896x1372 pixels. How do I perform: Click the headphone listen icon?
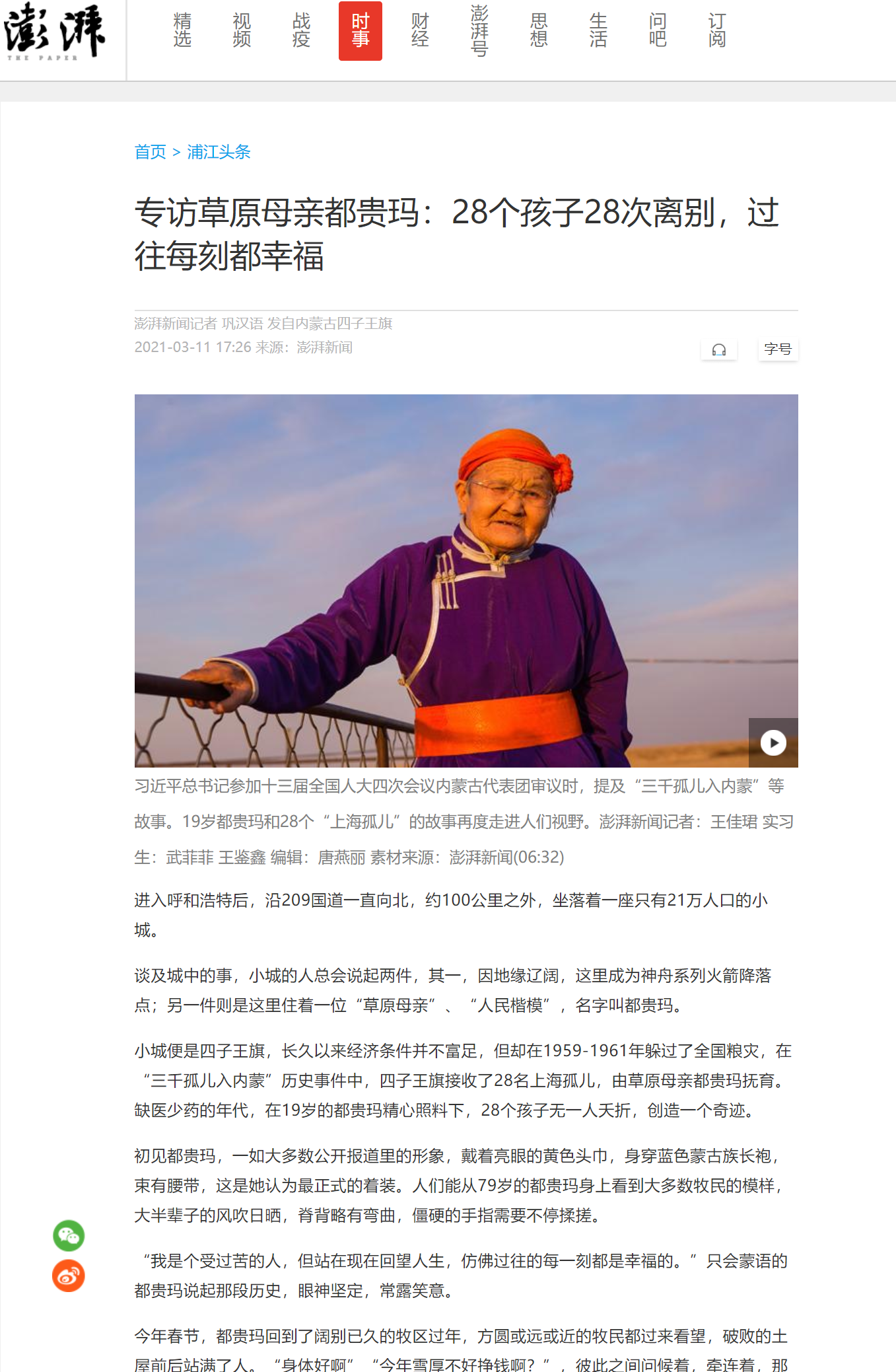(719, 349)
